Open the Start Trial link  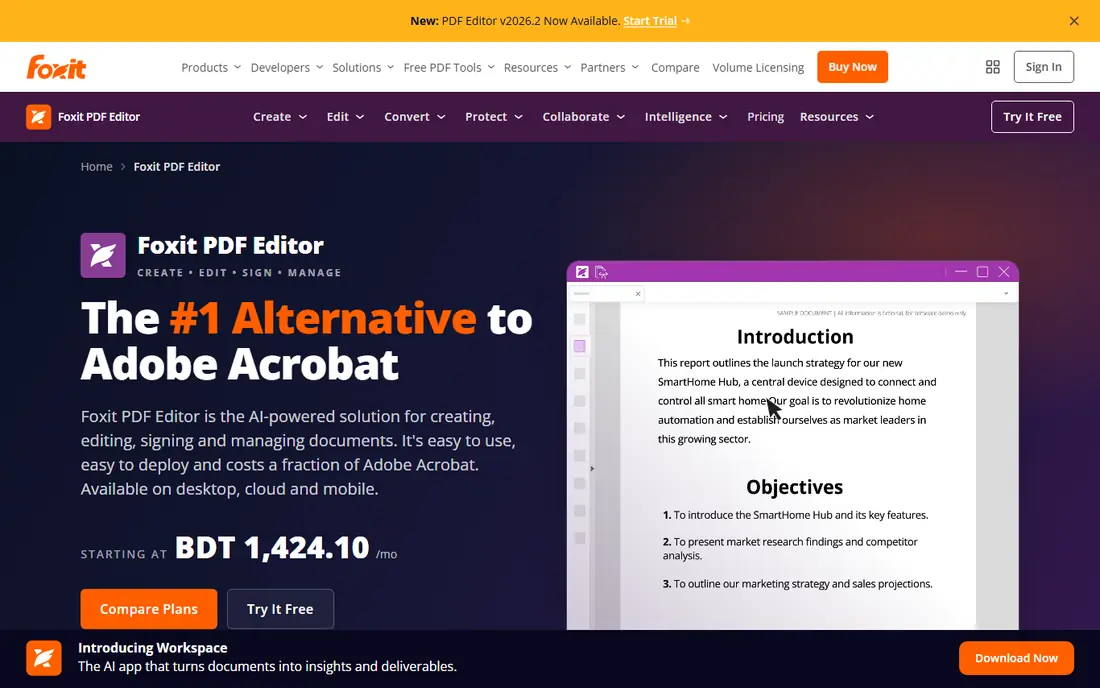pos(650,21)
